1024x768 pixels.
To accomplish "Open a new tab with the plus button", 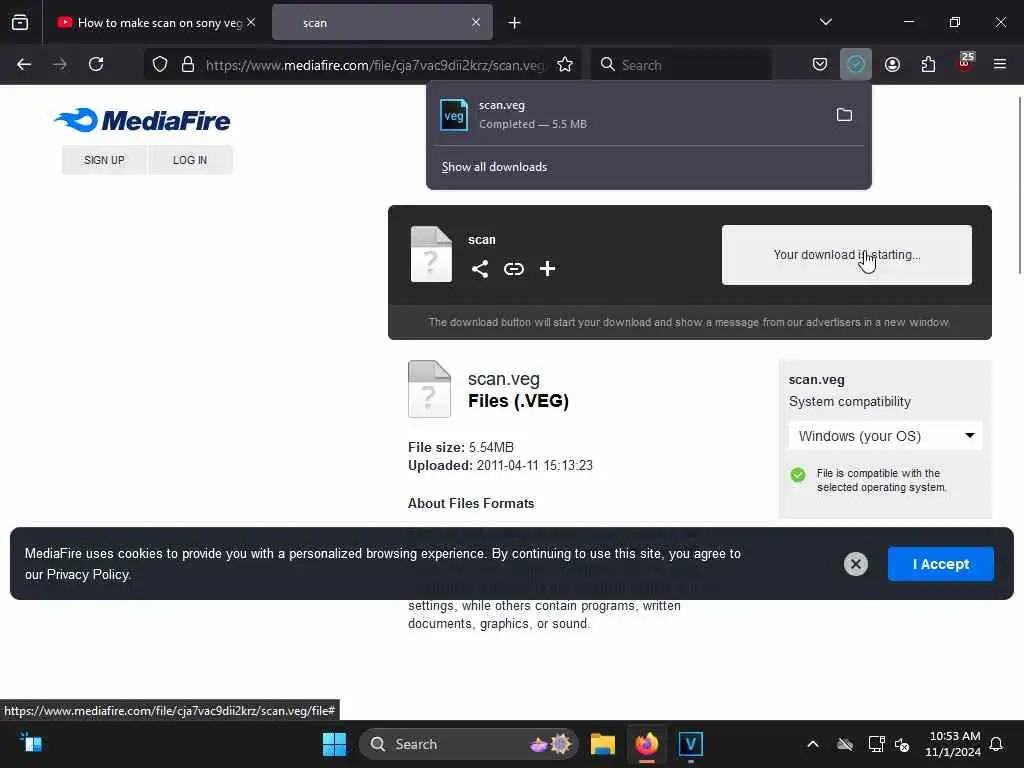I will (514, 23).
